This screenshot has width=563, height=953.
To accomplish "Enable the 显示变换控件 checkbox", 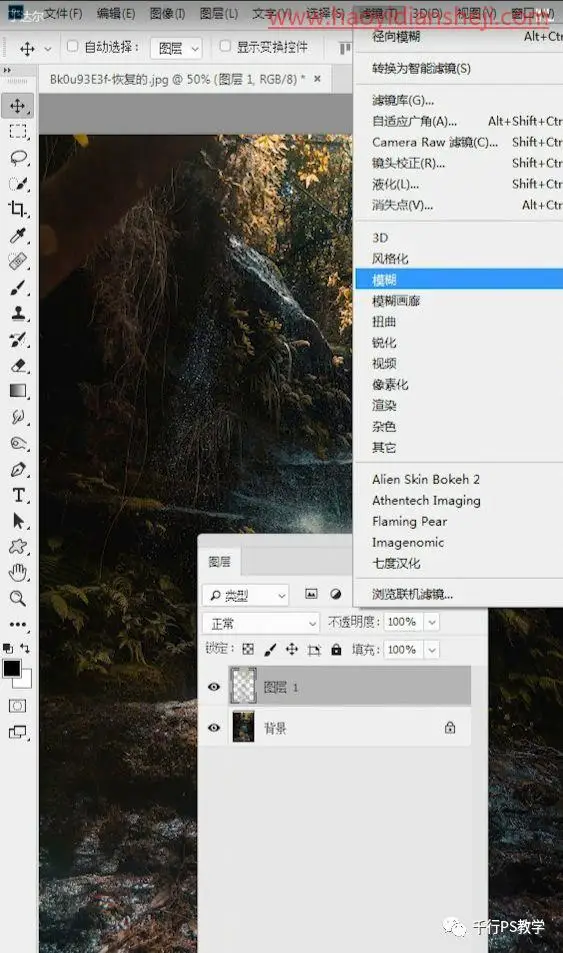I will click(x=225, y=46).
